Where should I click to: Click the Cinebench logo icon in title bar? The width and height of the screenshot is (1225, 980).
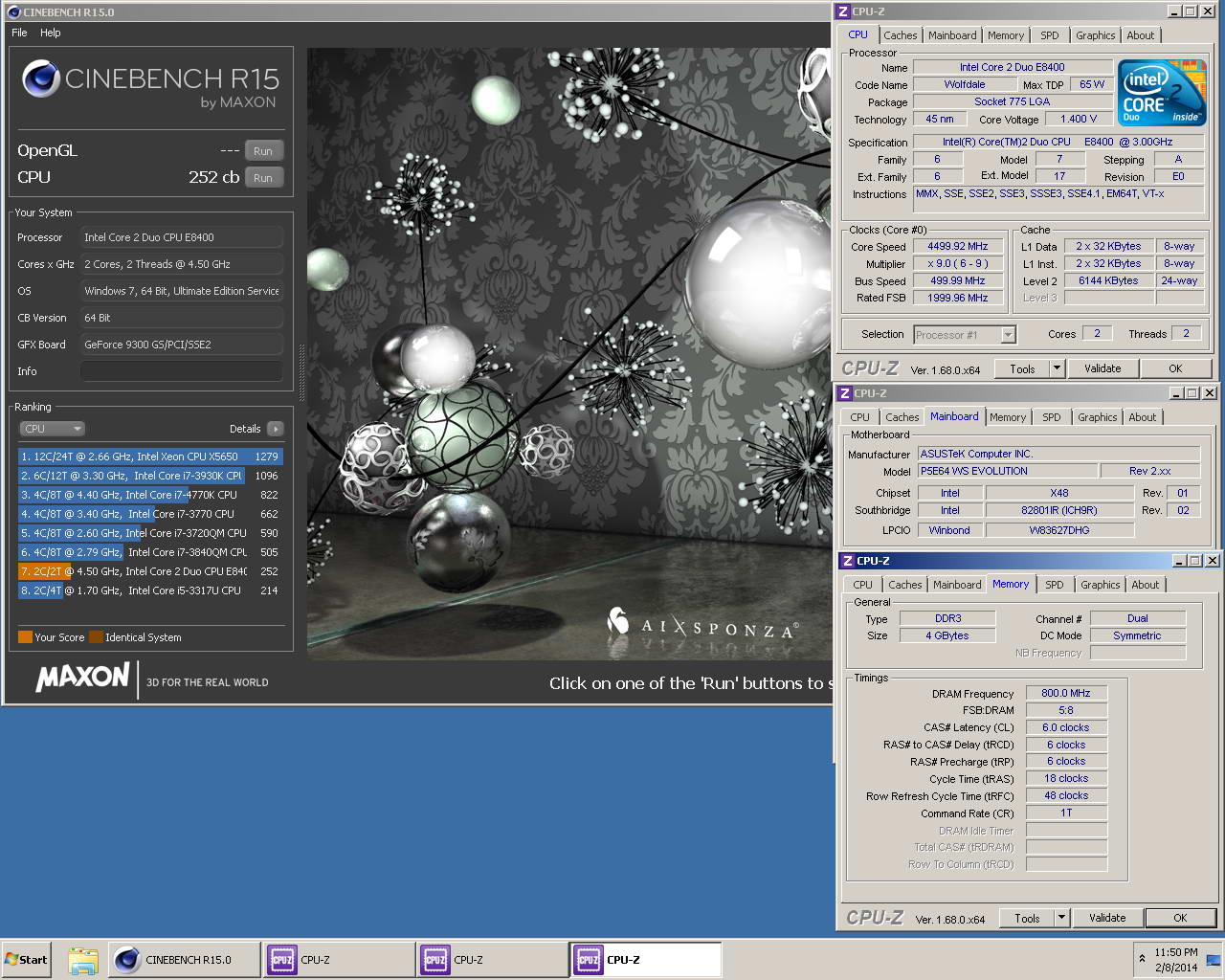click(x=13, y=12)
